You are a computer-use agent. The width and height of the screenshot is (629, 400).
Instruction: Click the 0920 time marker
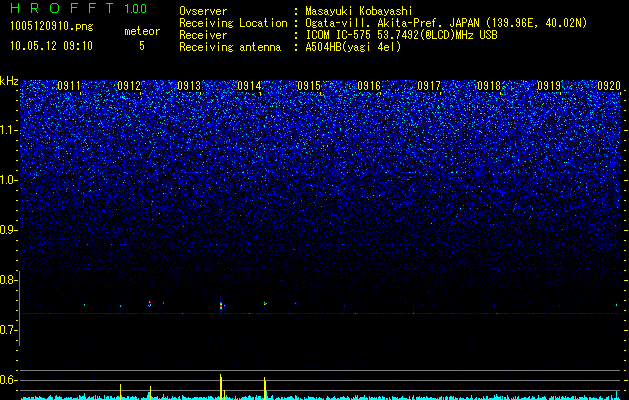(609, 86)
